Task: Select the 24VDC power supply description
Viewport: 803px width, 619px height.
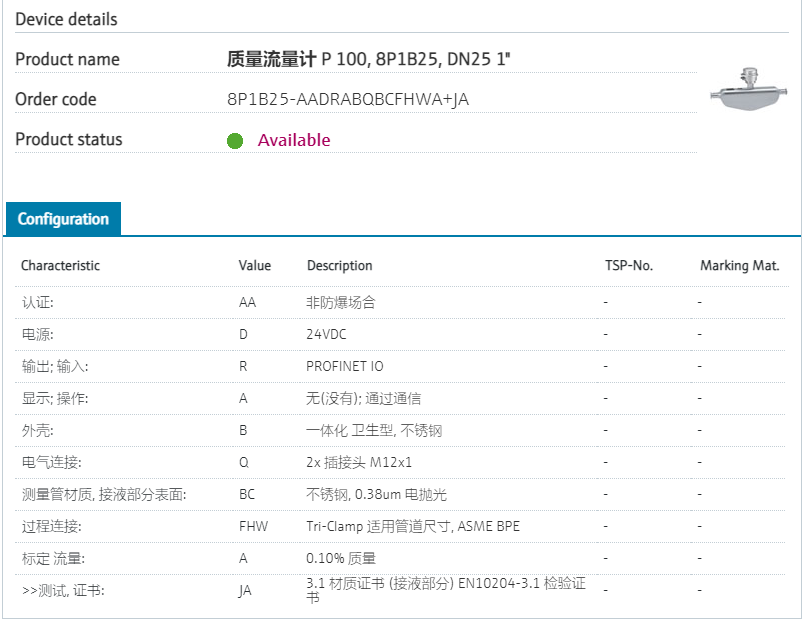Action: (326, 334)
